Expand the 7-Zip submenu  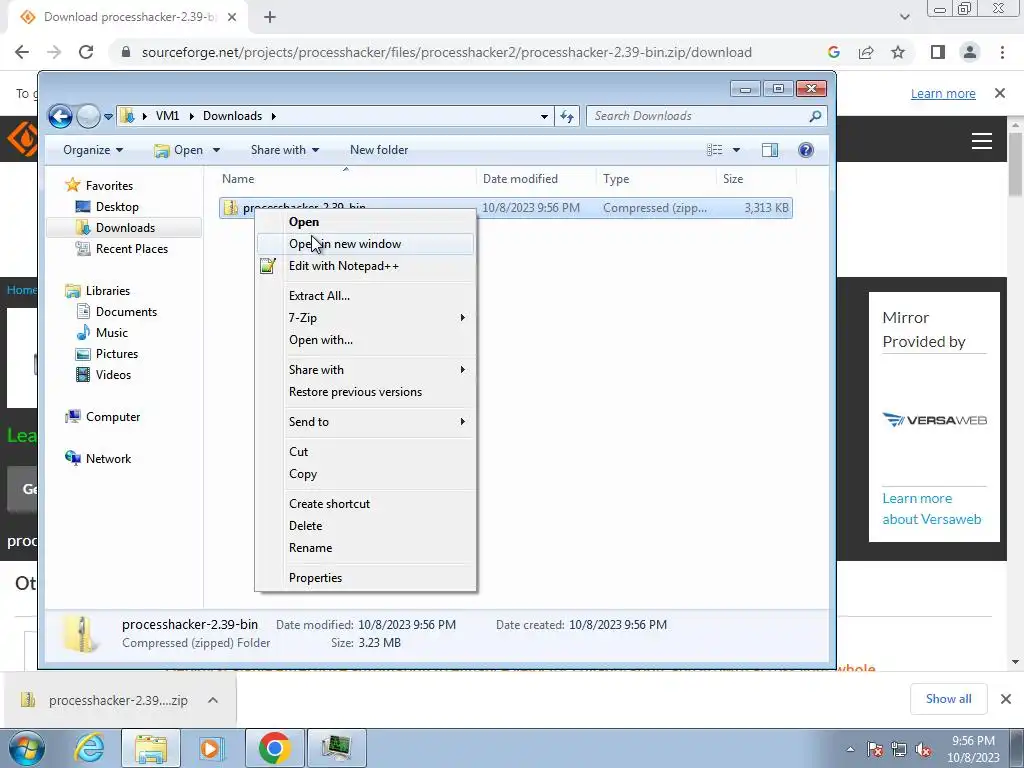(365, 318)
